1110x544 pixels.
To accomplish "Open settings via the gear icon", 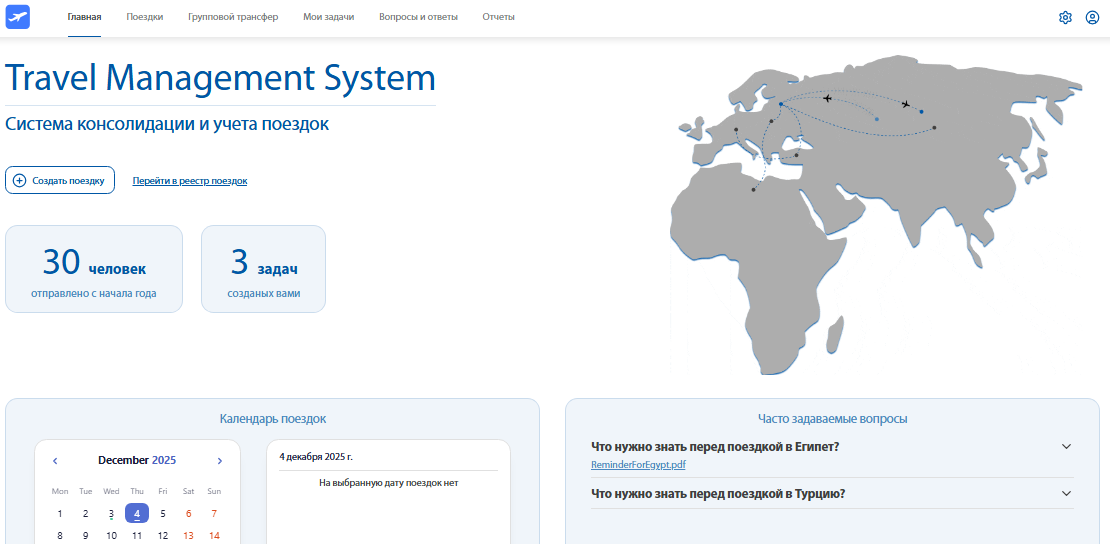I will (1065, 17).
